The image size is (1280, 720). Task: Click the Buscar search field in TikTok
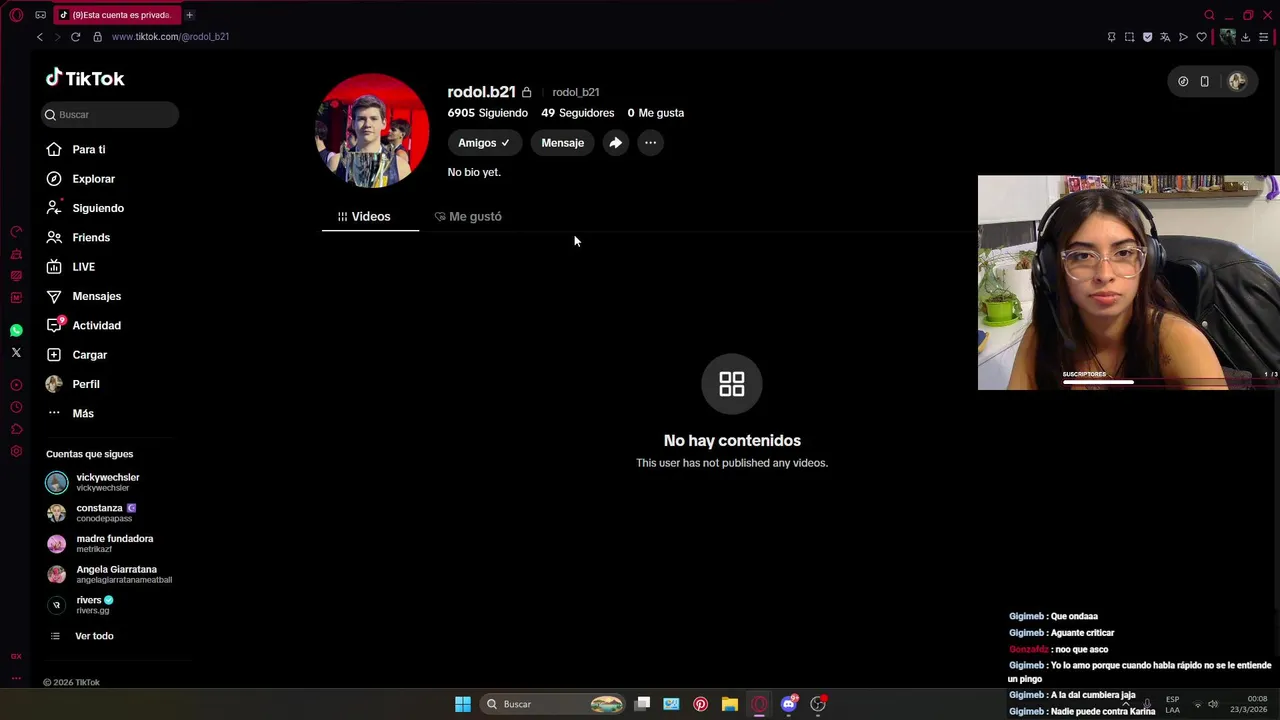click(110, 114)
